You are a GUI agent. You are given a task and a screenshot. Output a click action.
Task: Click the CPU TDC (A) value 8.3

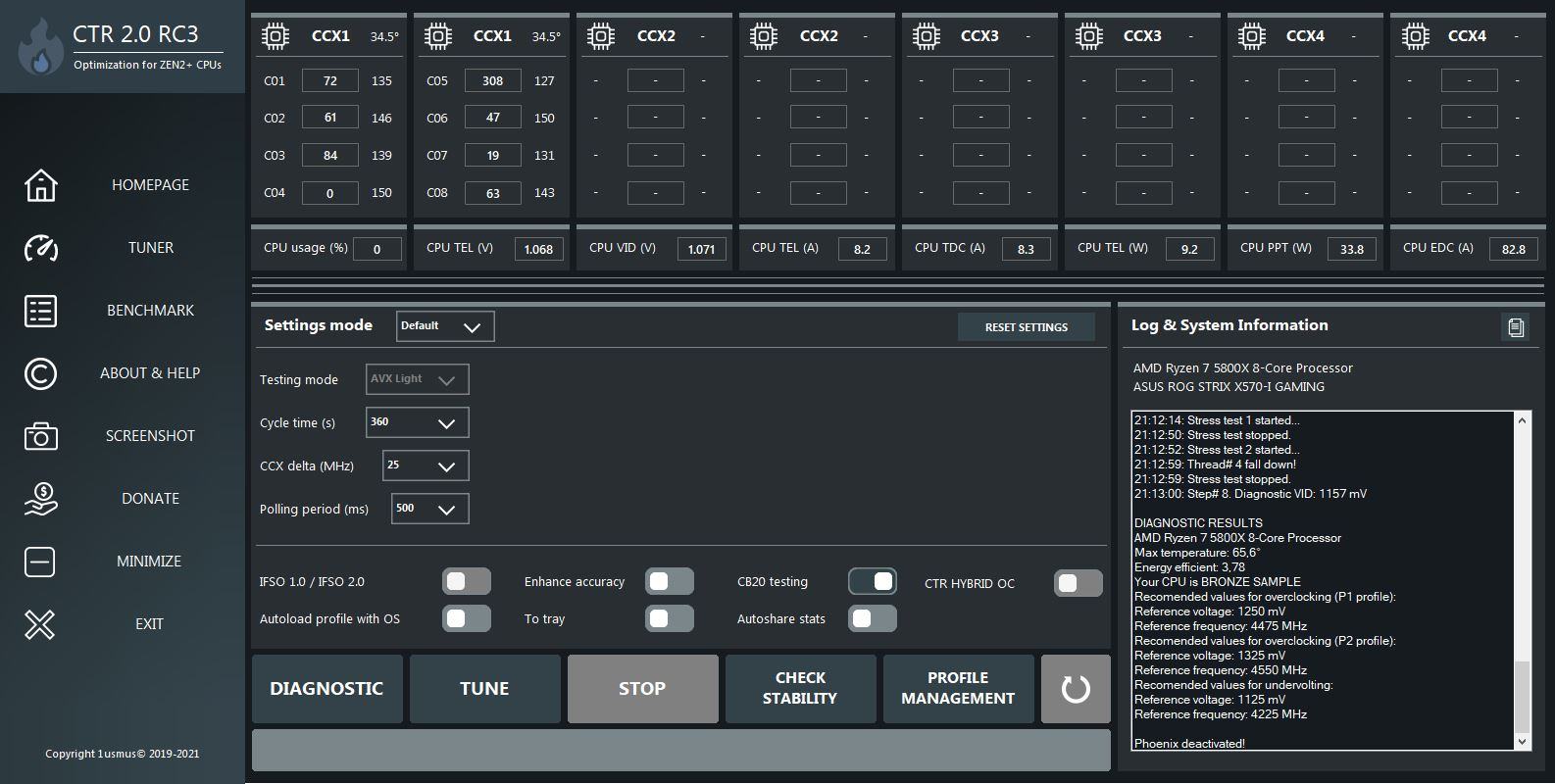(x=1026, y=249)
